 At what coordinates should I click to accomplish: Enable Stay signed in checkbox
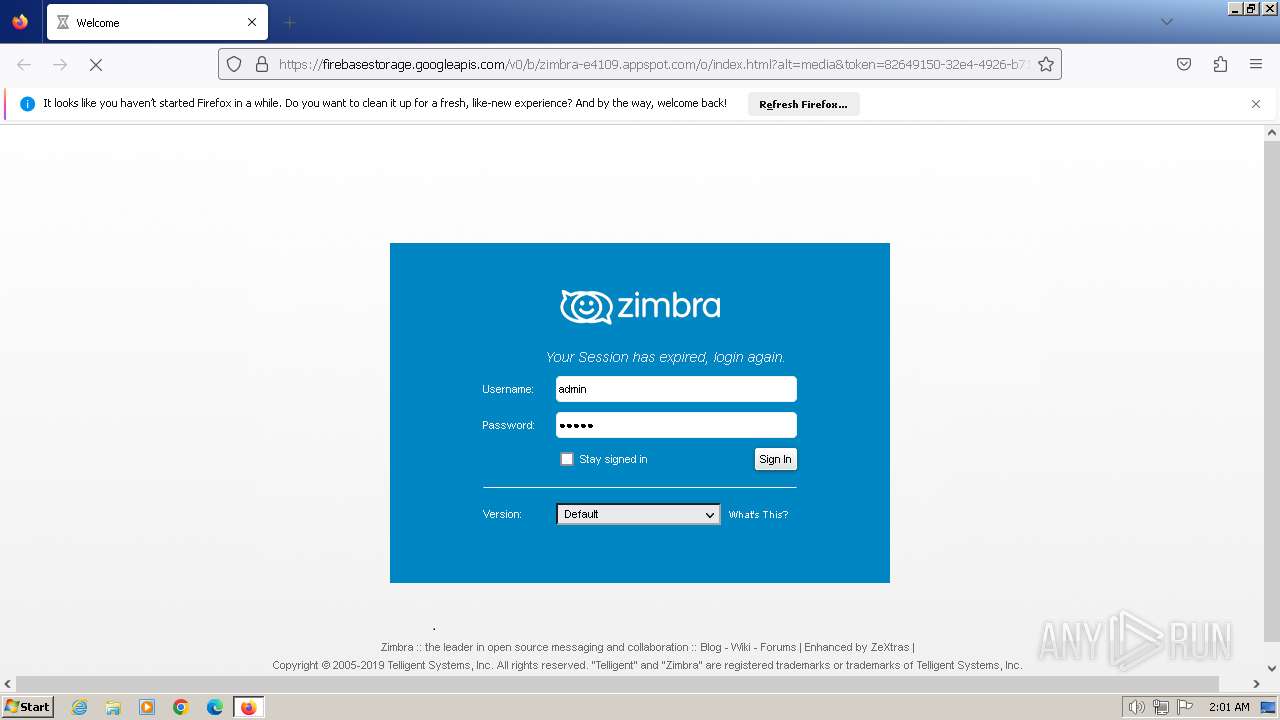pos(567,459)
